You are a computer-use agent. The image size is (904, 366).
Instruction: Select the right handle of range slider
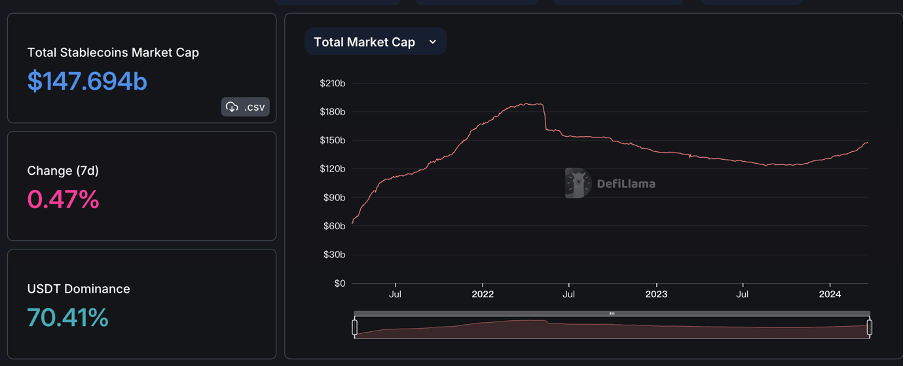869,327
